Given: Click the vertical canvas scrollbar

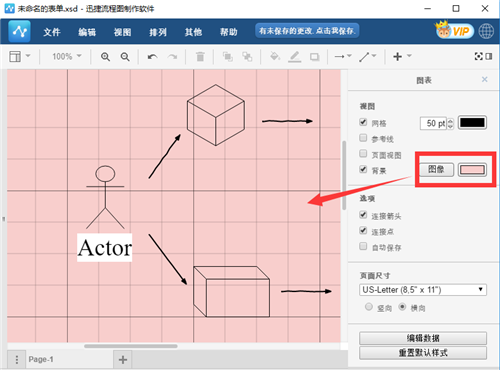Looking at the screenshot, I should click(x=344, y=175).
